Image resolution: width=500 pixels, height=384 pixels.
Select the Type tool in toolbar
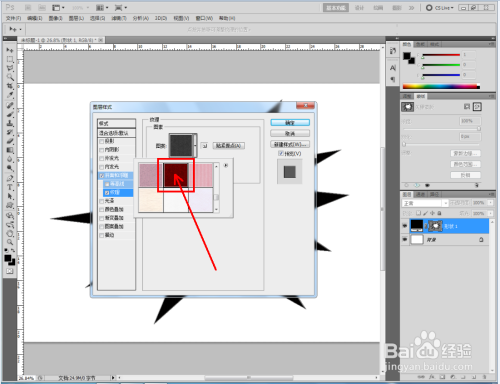pos(10,187)
